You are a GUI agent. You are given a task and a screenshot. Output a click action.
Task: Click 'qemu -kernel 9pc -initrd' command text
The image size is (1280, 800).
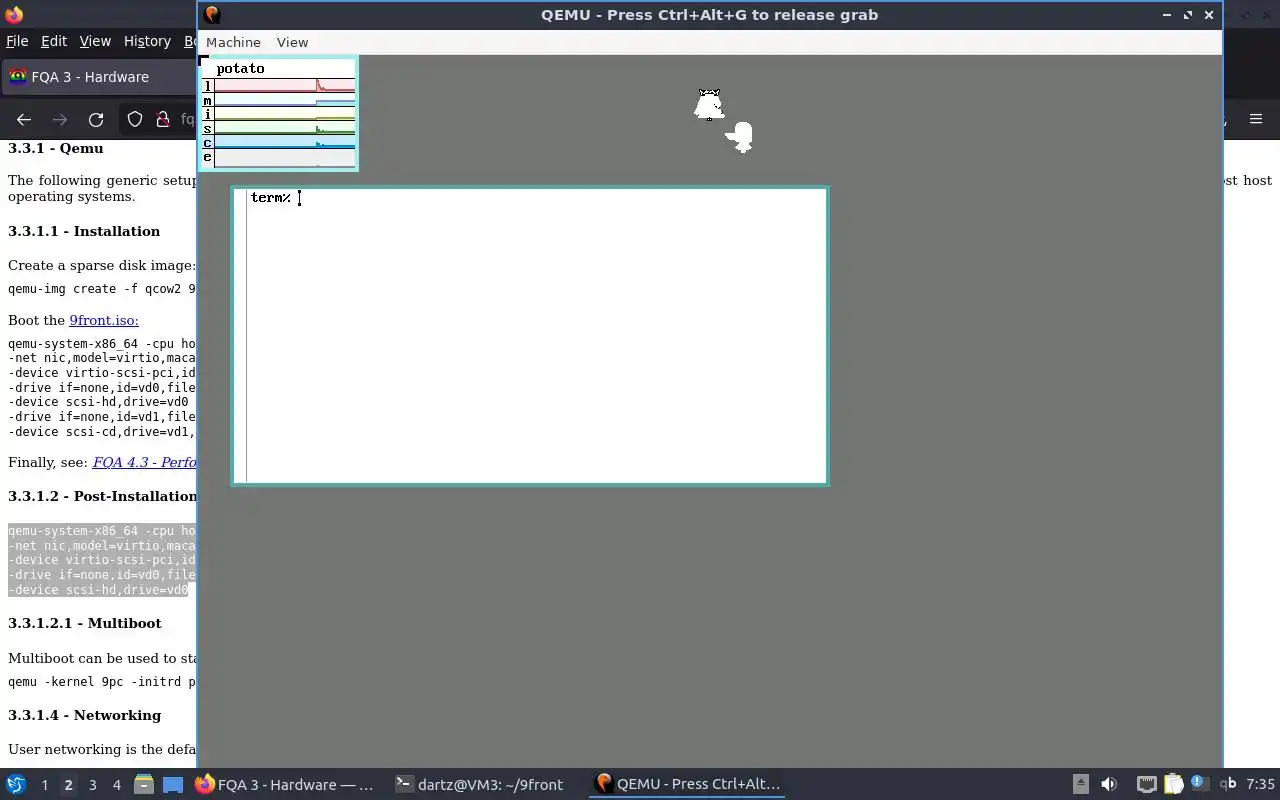tap(102, 682)
